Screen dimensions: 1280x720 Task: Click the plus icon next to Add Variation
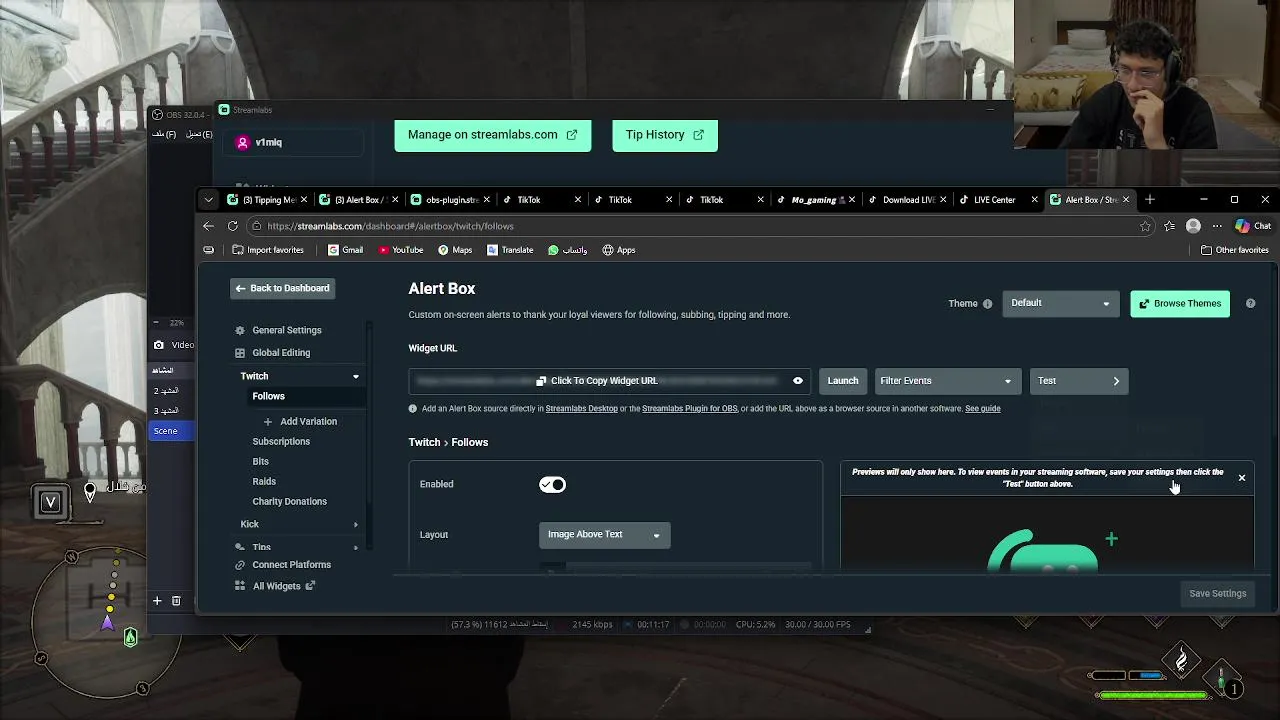[268, 422]
